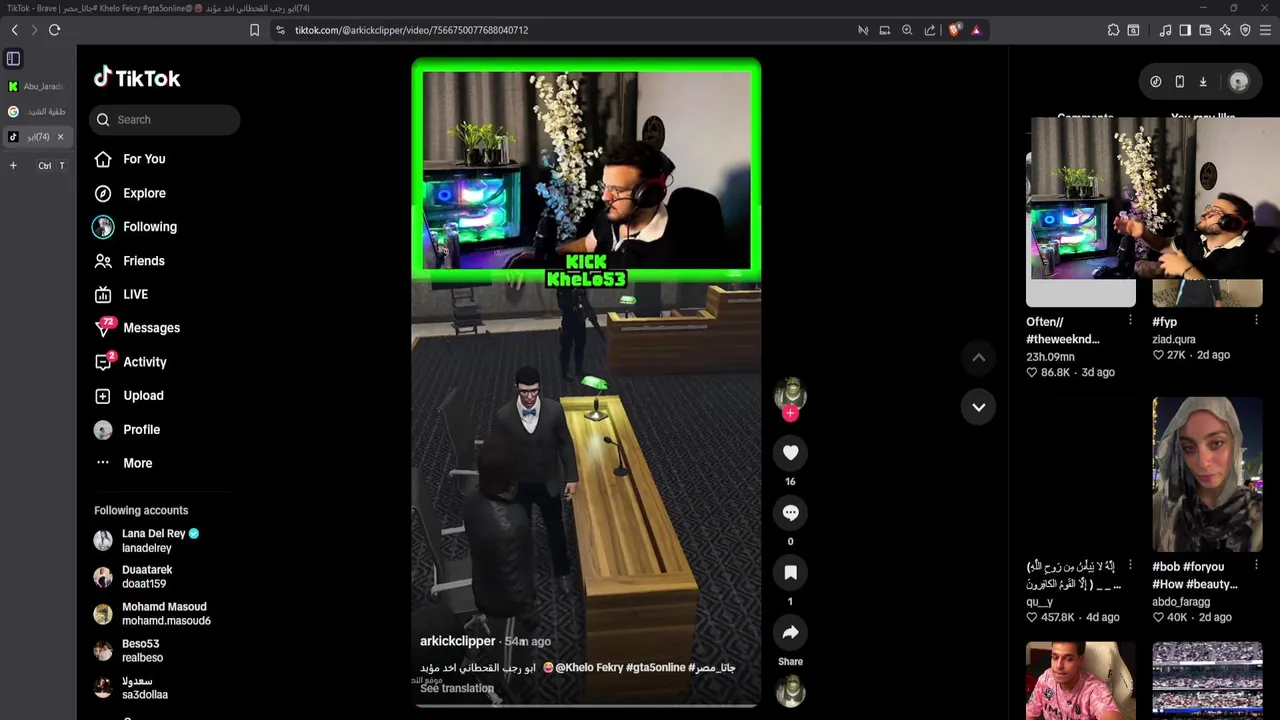Like the video with heart icon

tap(790, 453)
